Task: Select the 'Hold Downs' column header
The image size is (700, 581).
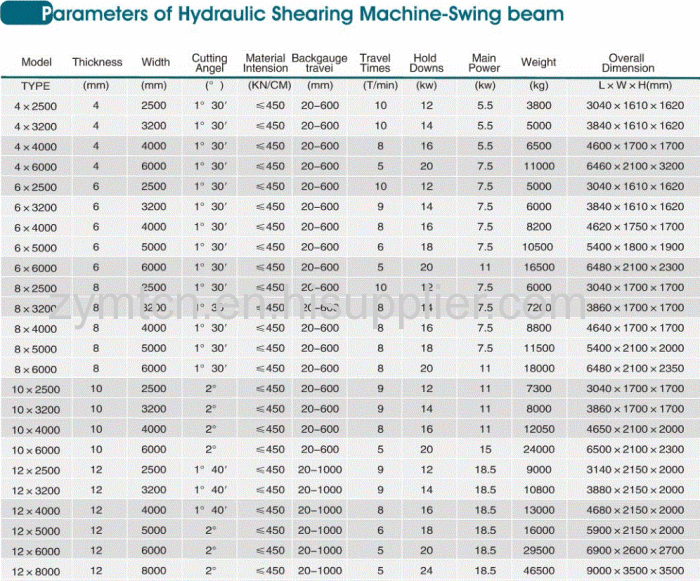Action: 426,63
